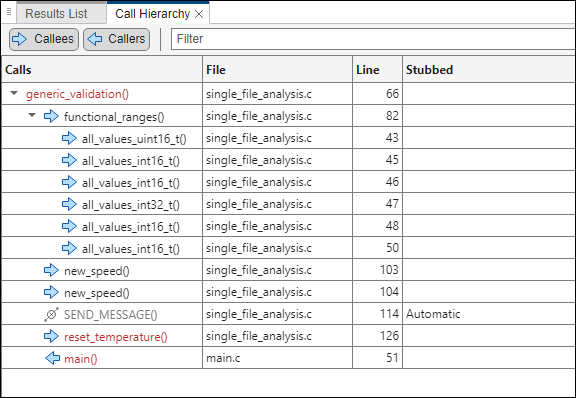576x398 pixels.
Task: Click callee arrow icon for functional_ranges()
Action: click(51, 116)
